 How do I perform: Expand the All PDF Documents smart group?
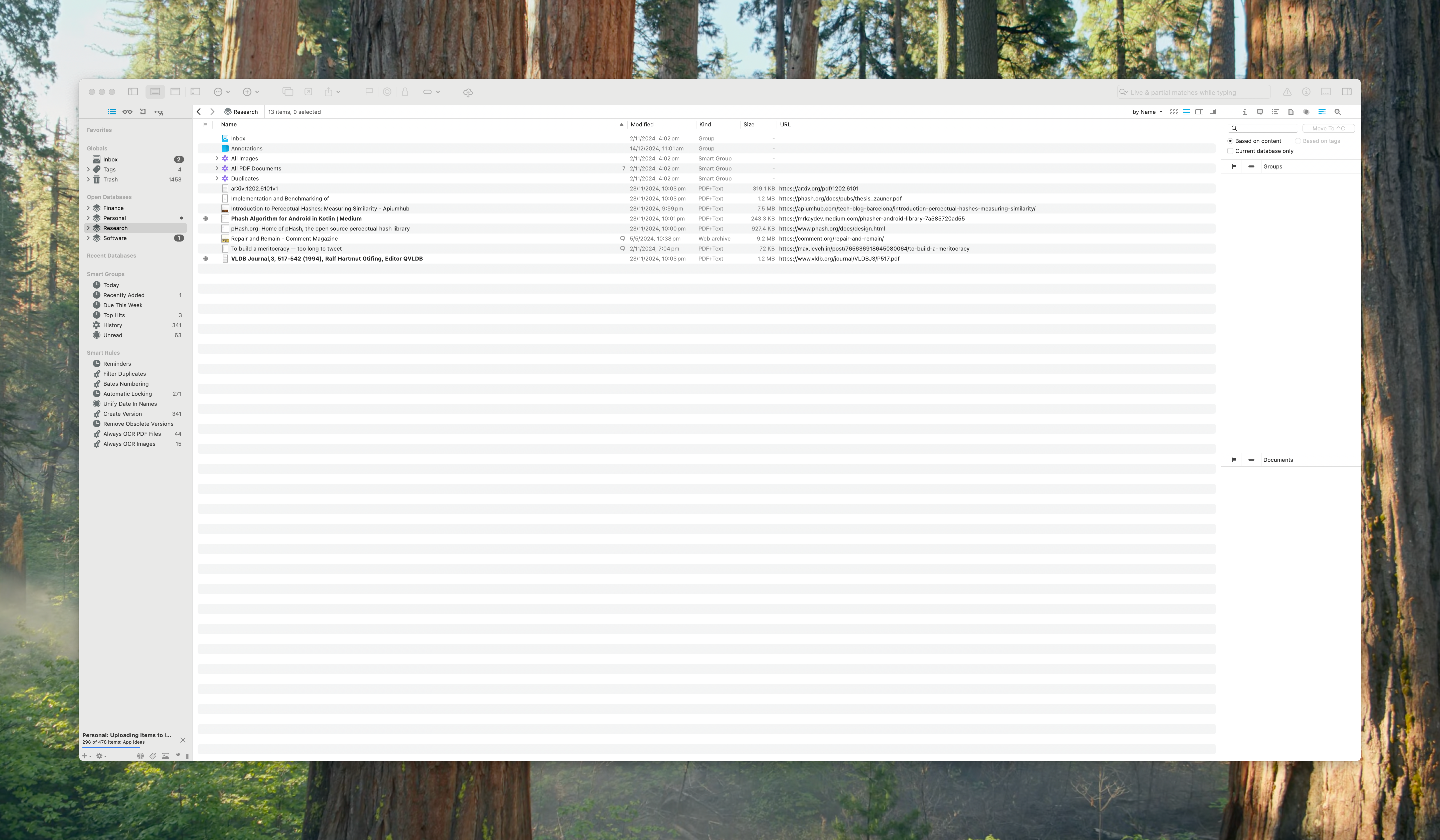217,168
